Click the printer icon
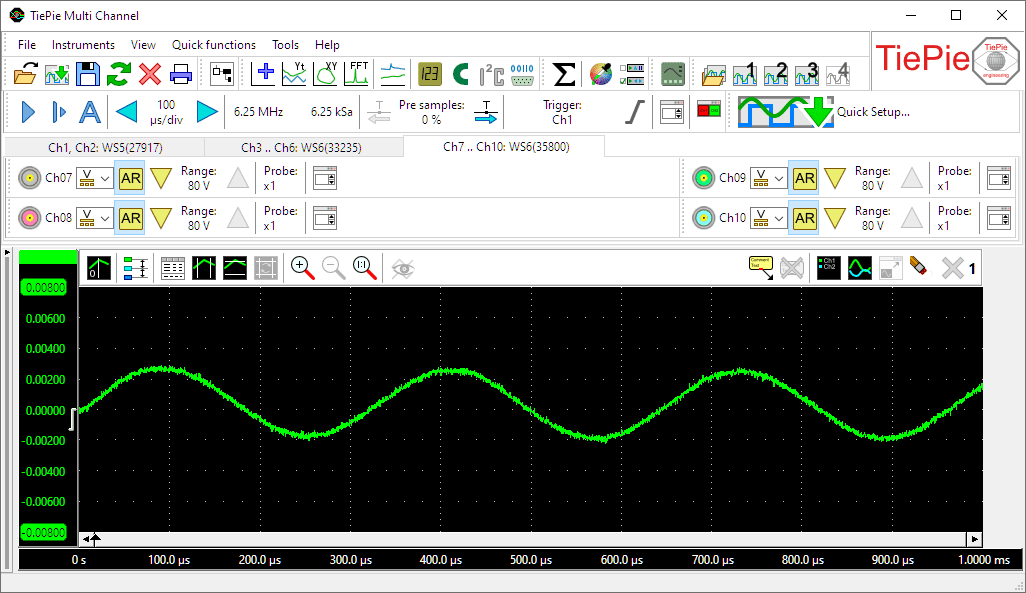The width and height of the screenshot is (1026, 593). [x=181, y=73]
